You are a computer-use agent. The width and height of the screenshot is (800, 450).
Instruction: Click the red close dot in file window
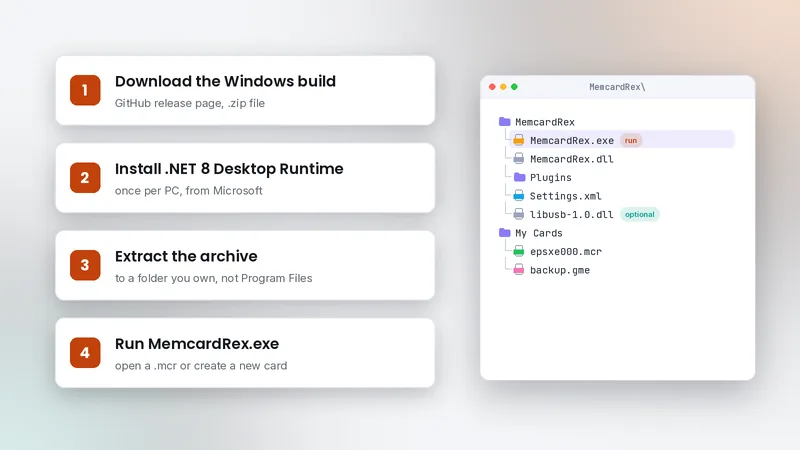[492, 87]
